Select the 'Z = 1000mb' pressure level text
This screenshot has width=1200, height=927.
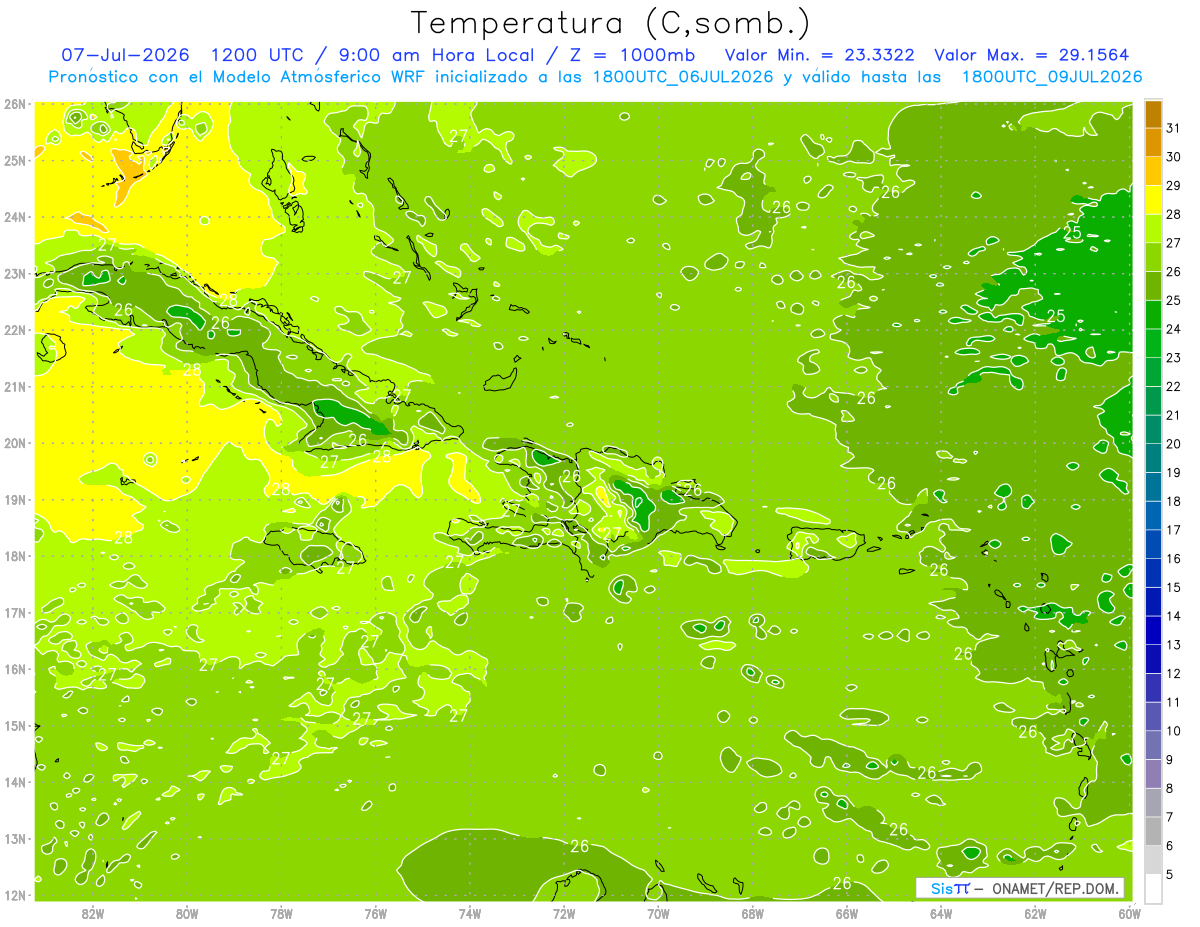point(630,55)
